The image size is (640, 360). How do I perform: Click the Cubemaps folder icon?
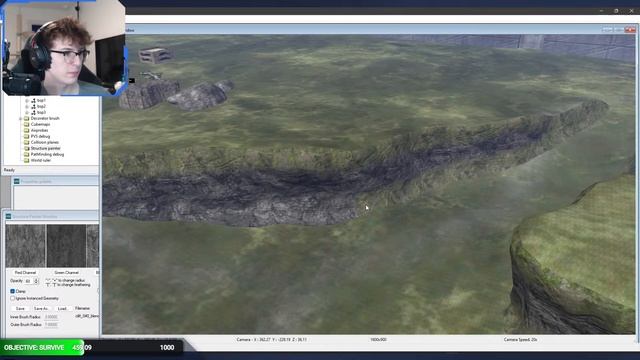[x=27, y=124]
